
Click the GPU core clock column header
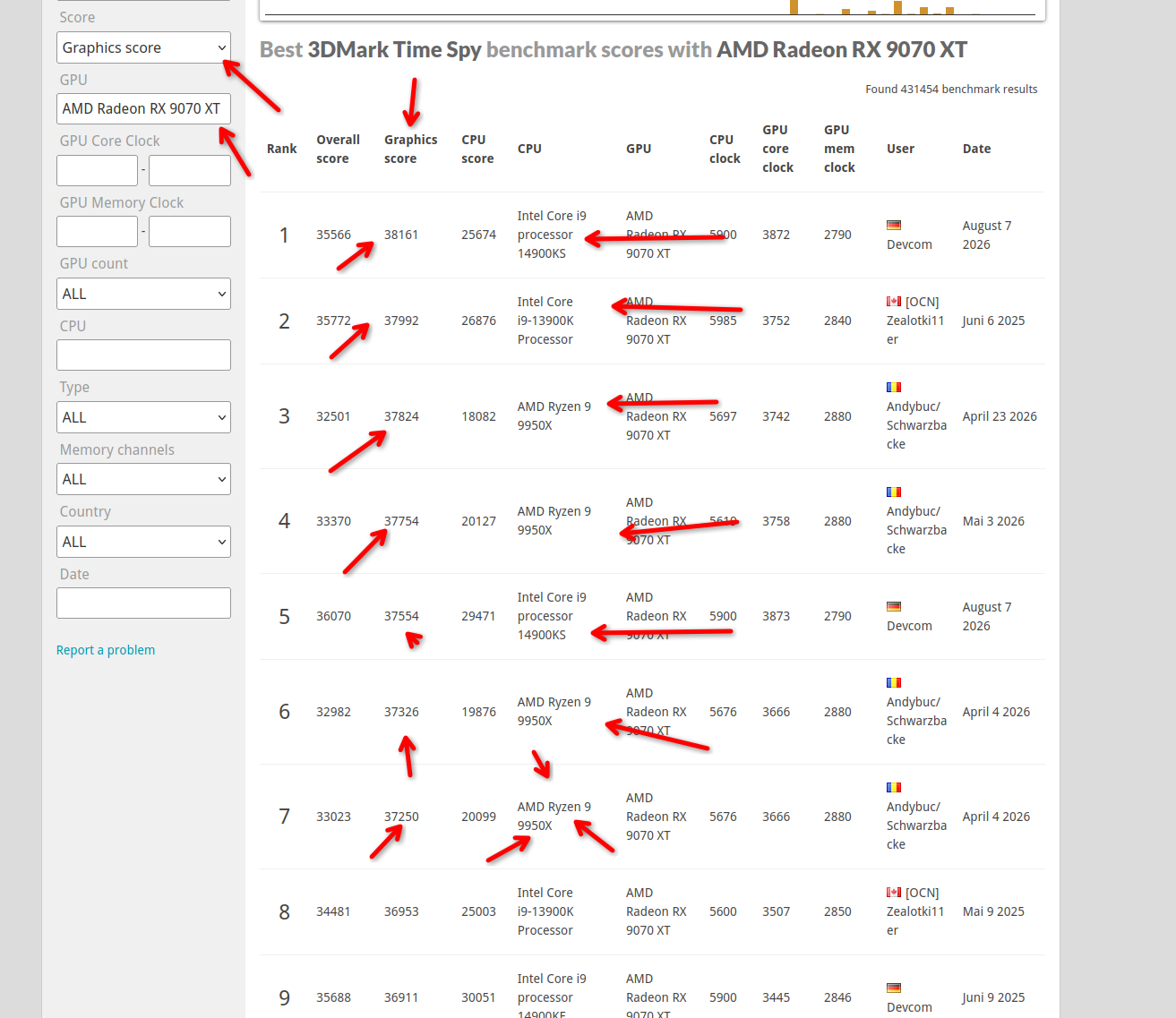pos(777,149)
